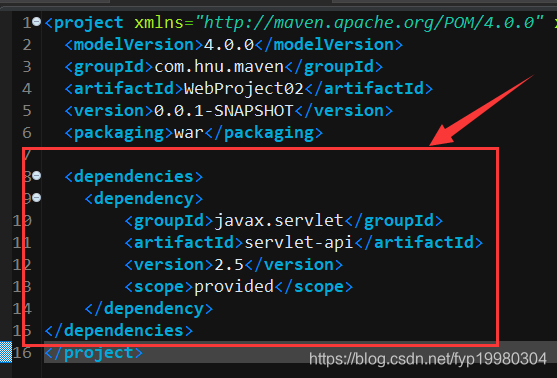Click artifactId value WebProject02
This screenshot has width=557, height=378.
pyautogui.click(x=244, y=89)
